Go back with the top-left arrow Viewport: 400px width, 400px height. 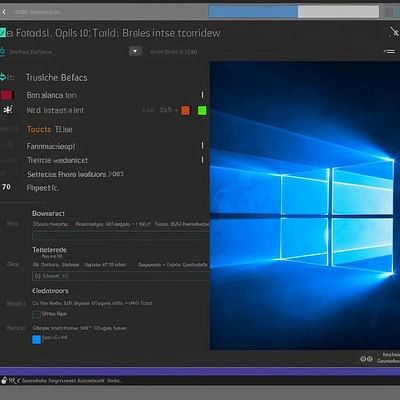(x=4, y=12)
